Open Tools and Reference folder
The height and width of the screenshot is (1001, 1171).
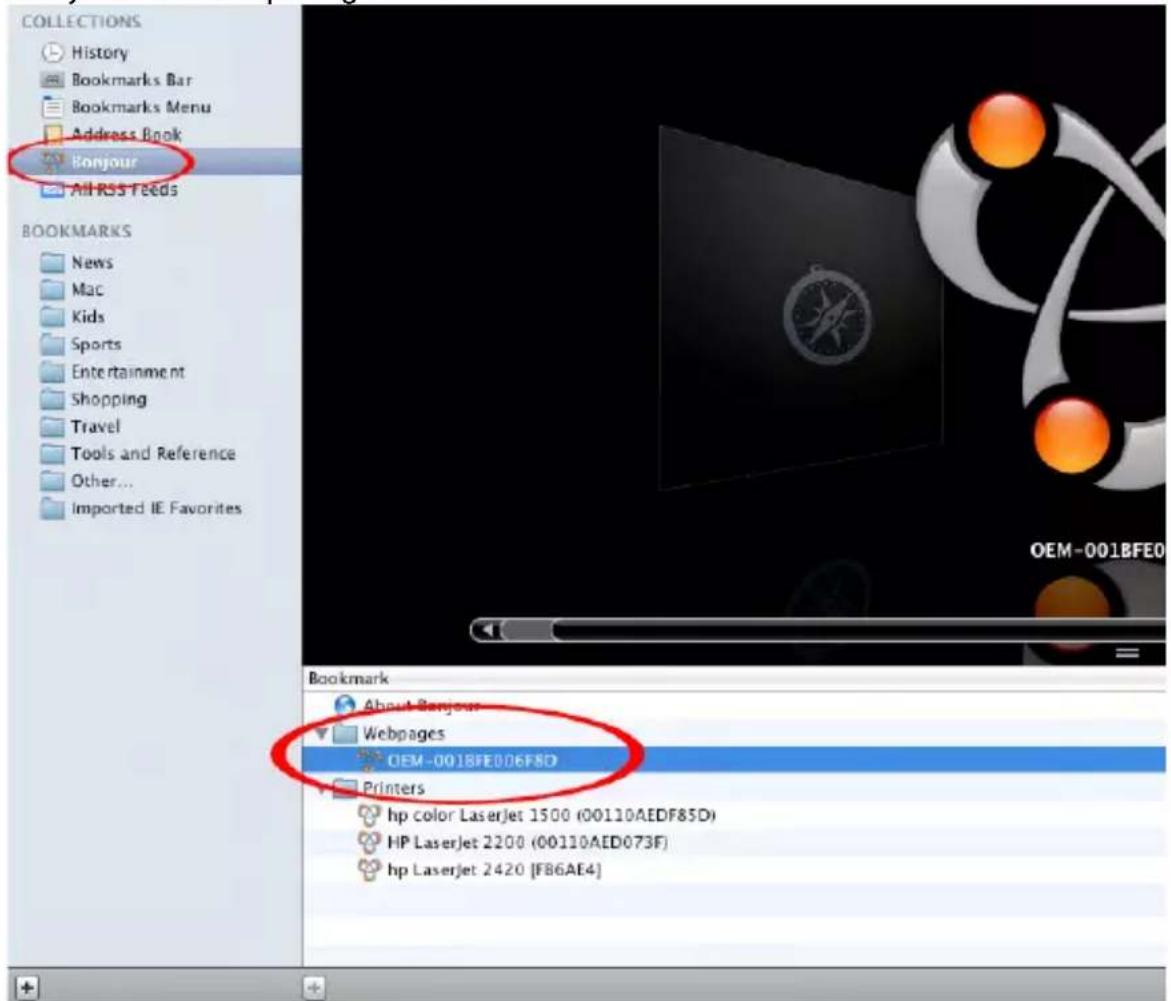pos(152,453)
